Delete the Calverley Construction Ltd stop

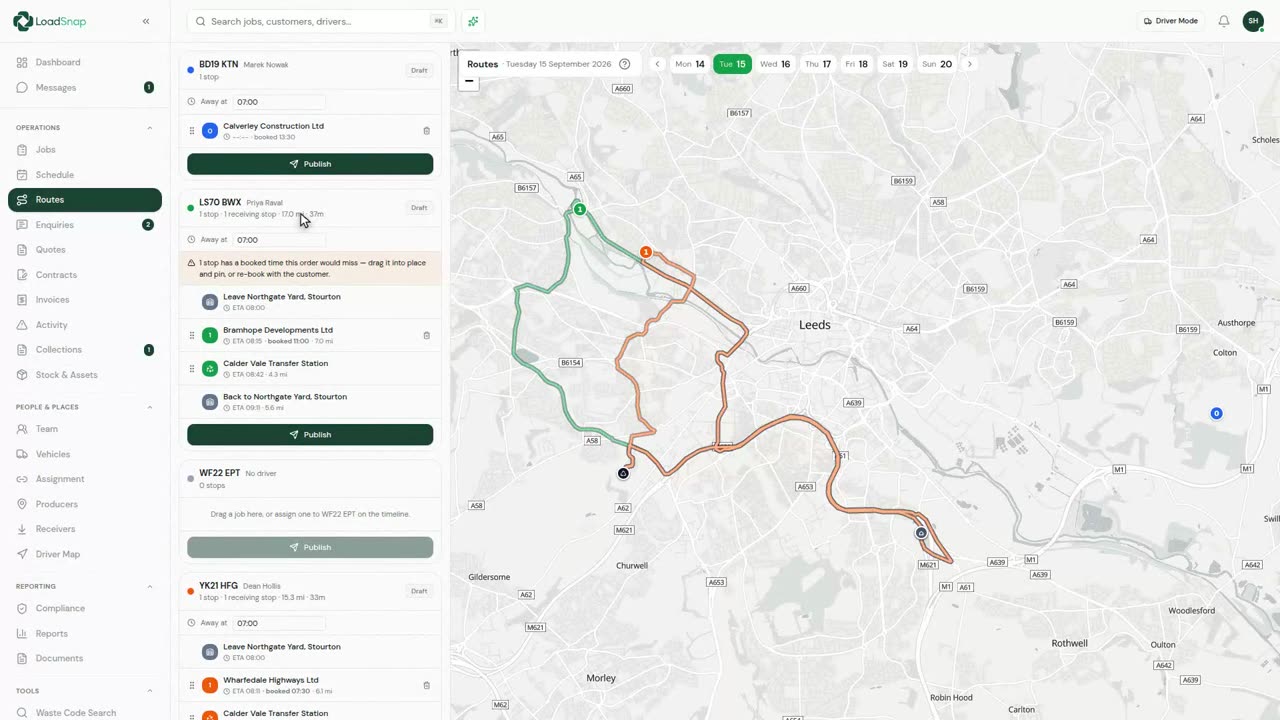point(427,131)
